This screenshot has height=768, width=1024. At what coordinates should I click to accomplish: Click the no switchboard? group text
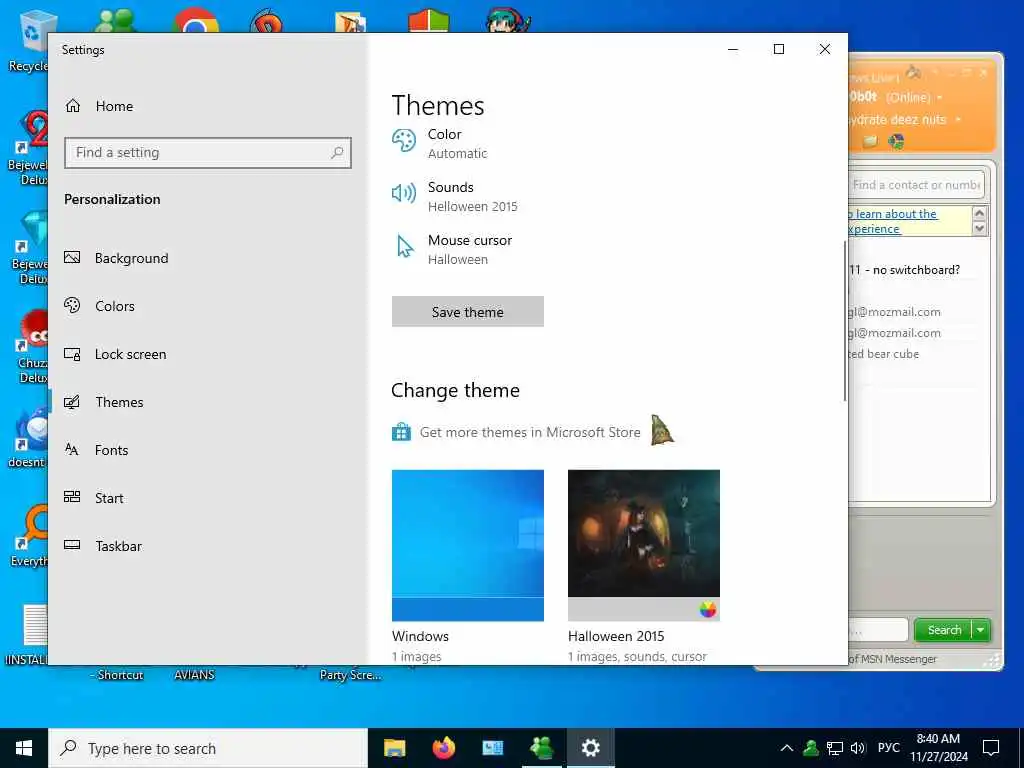[904, 270]
